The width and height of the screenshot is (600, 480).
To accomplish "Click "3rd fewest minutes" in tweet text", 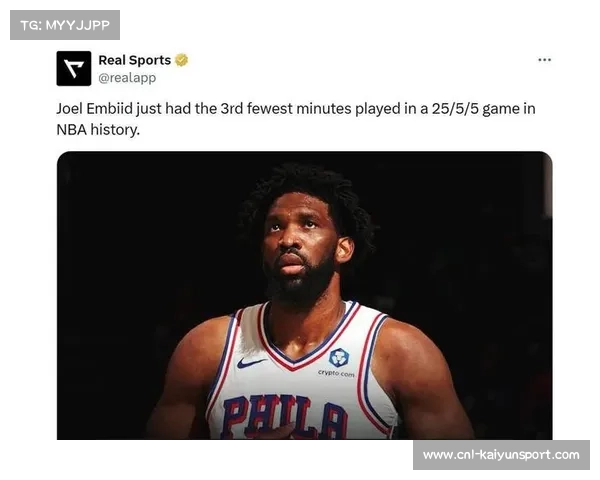I will (286, 109).
